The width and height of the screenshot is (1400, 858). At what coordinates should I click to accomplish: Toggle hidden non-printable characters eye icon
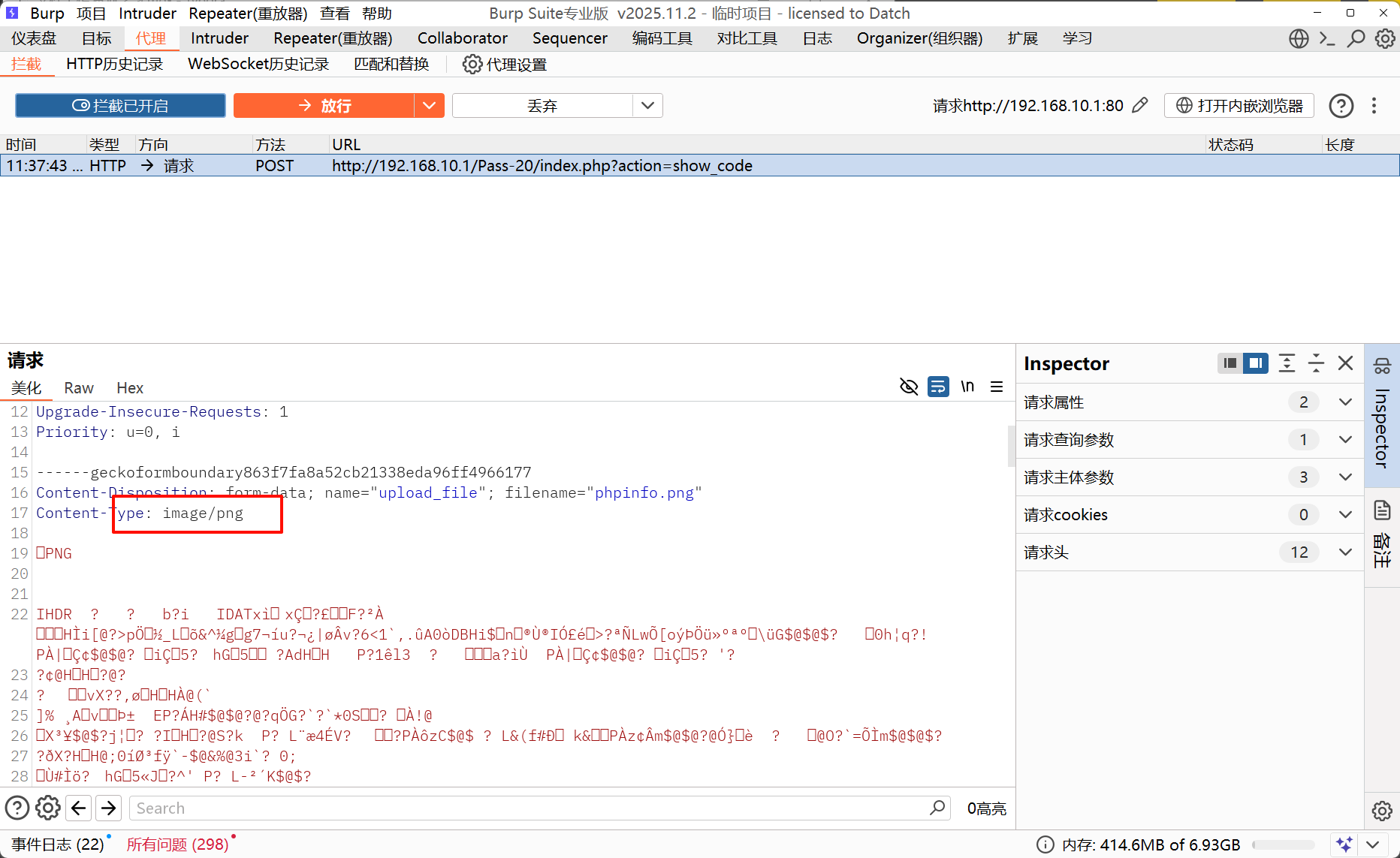click(909, 387)
